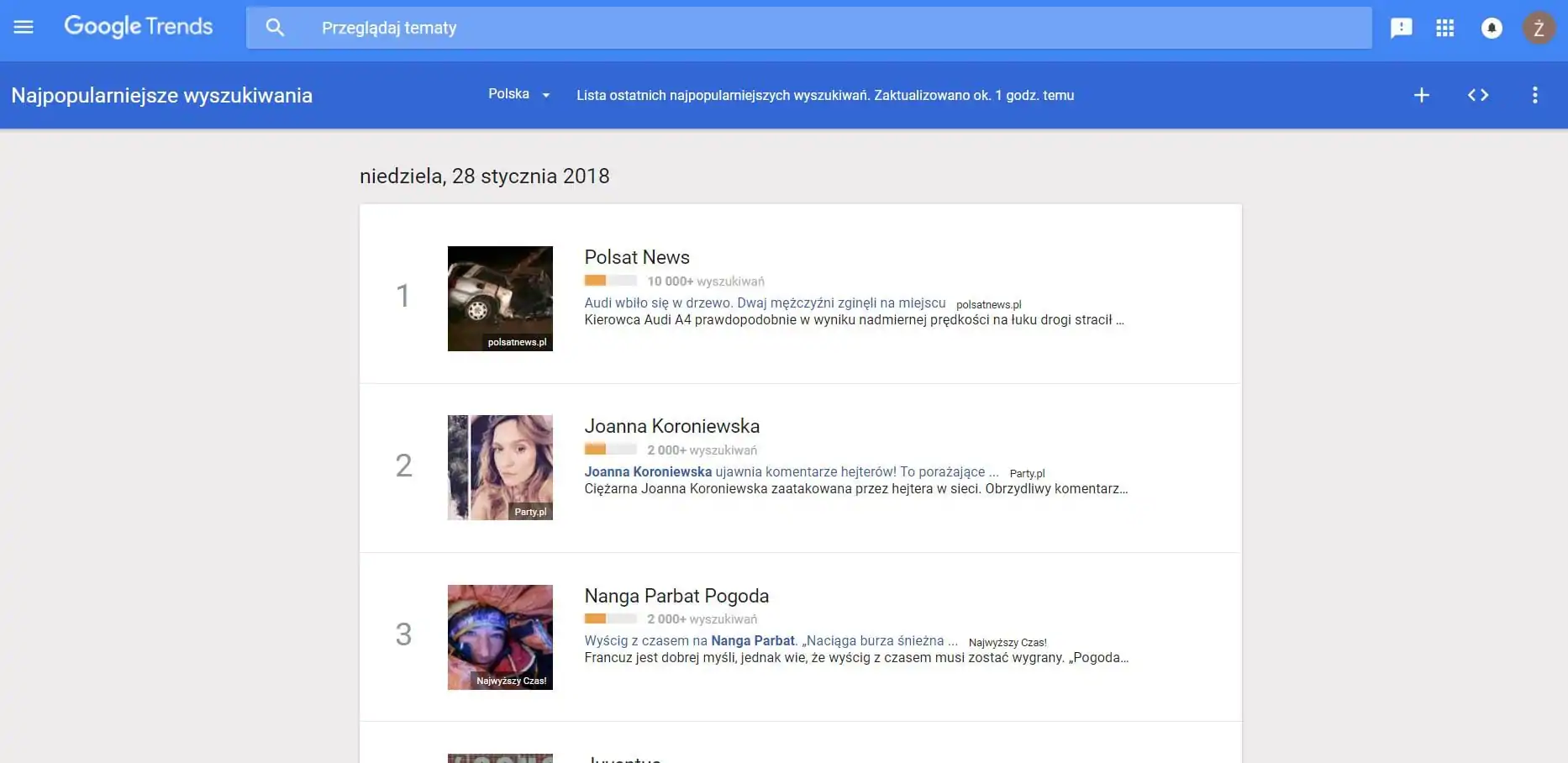Open article 'Audi wbiło się w drzewo'
Screen dimensions: 1568x763
point(765,303)
